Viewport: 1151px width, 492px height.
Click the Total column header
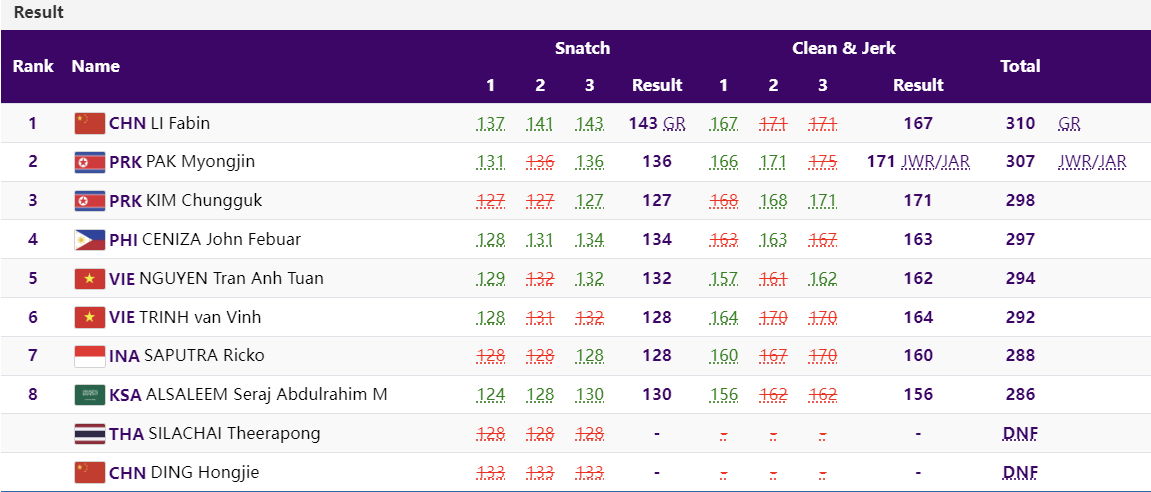click(x=1020, y=66)
